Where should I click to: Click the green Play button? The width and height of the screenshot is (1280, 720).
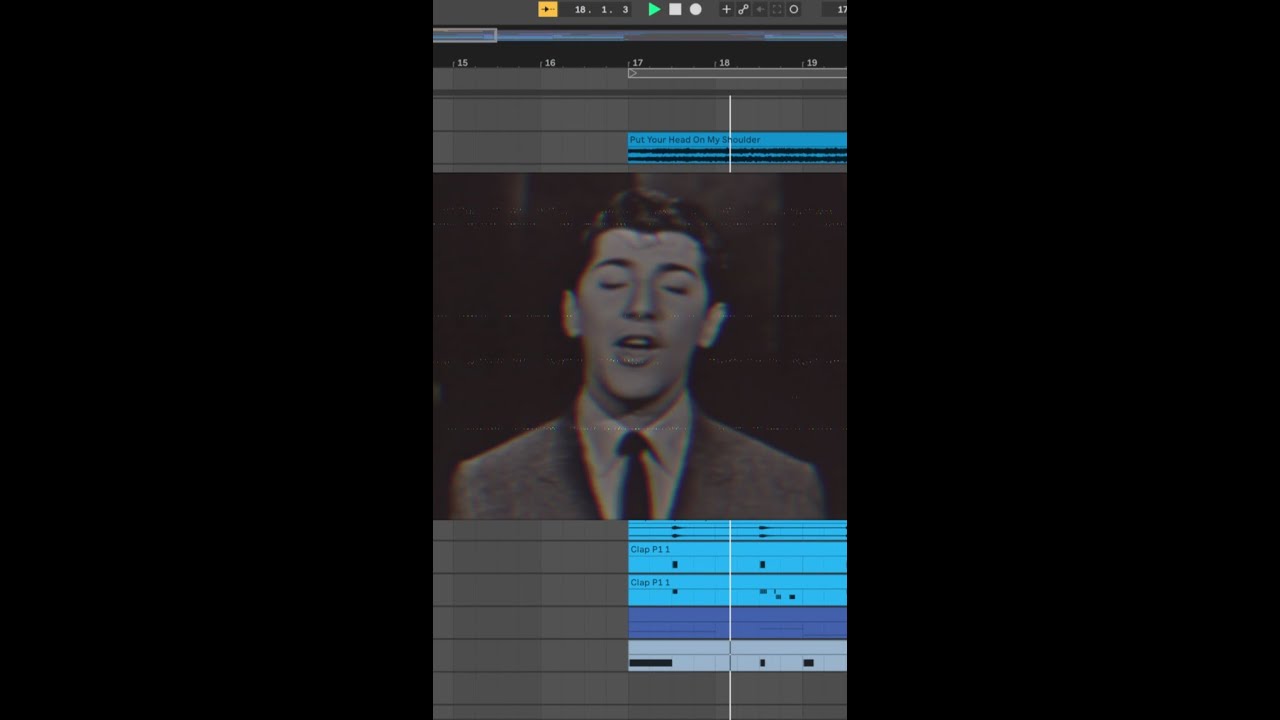click(654, 9)
